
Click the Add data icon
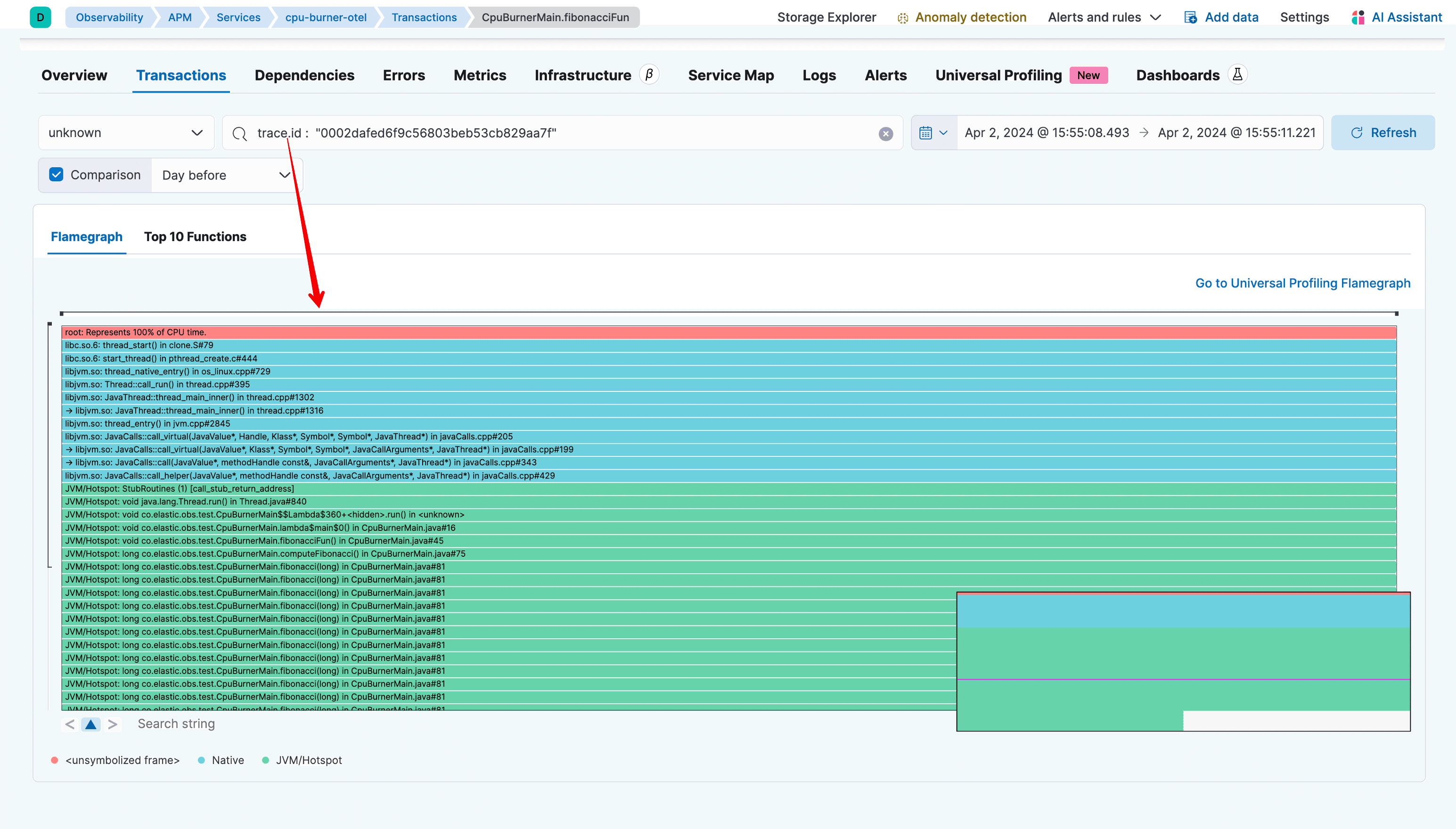coord(1190,17)
